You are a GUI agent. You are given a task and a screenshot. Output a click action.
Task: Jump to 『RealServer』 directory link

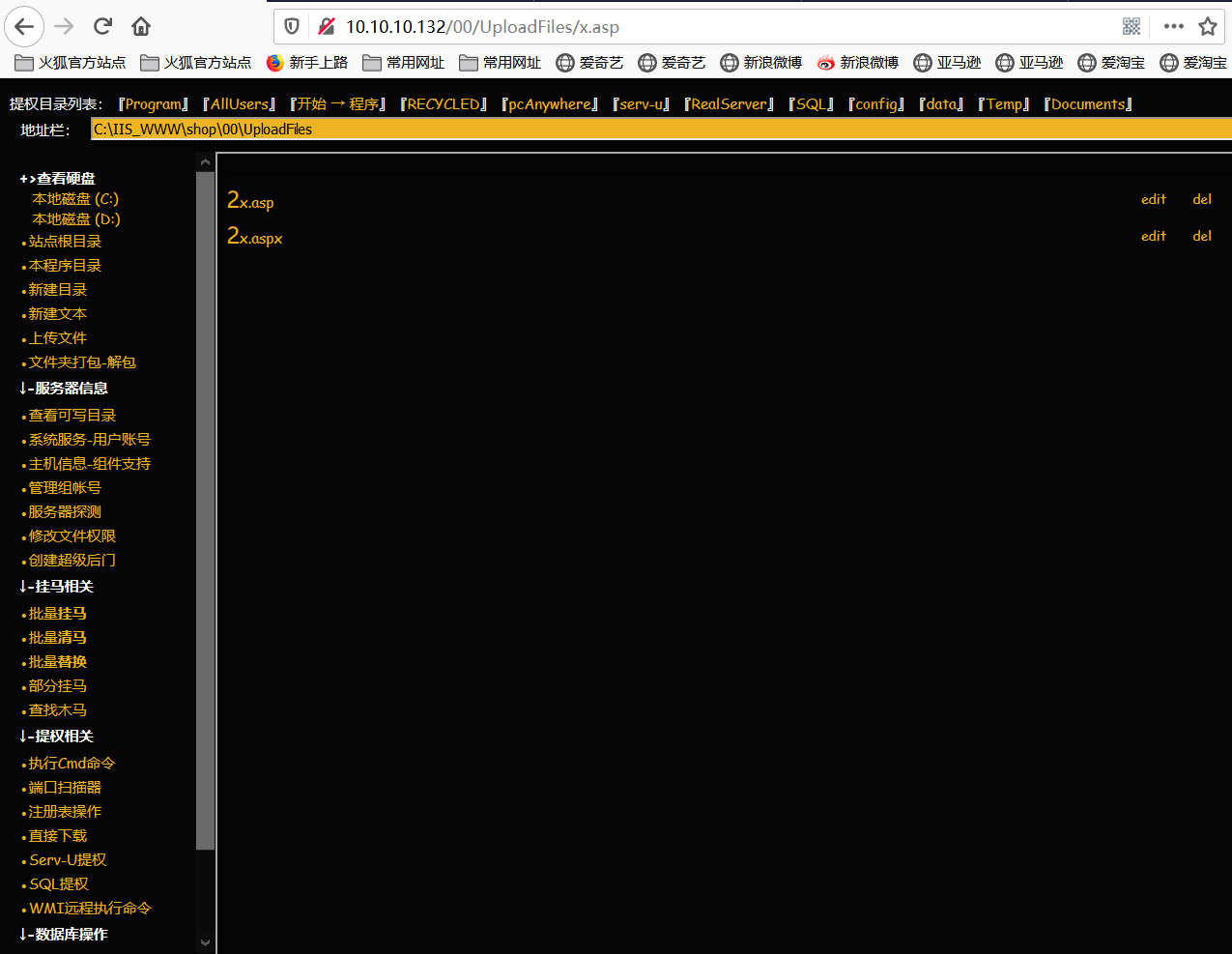729,104
